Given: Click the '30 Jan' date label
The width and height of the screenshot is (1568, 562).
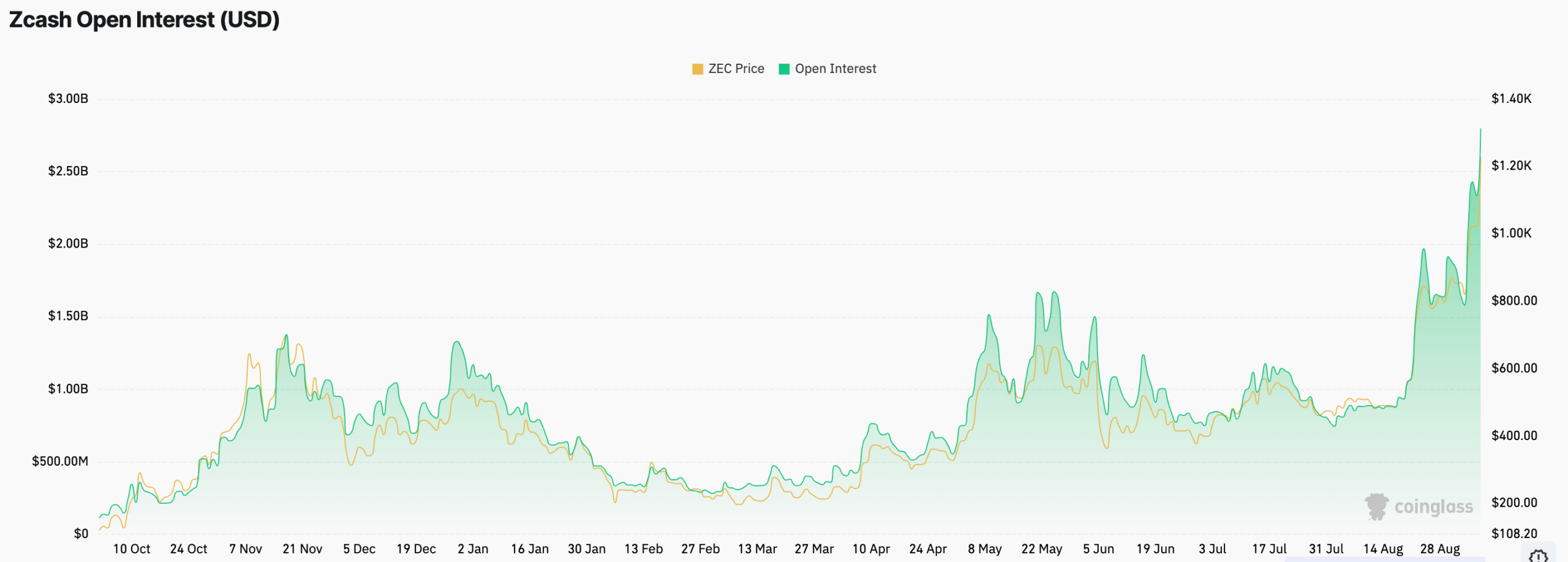Looking at the screenshot, I should coord(587,549).
